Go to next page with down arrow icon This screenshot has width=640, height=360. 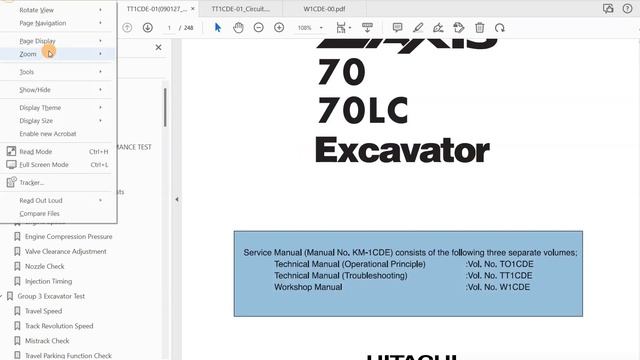pyautogui.click(x=148, y=28)
